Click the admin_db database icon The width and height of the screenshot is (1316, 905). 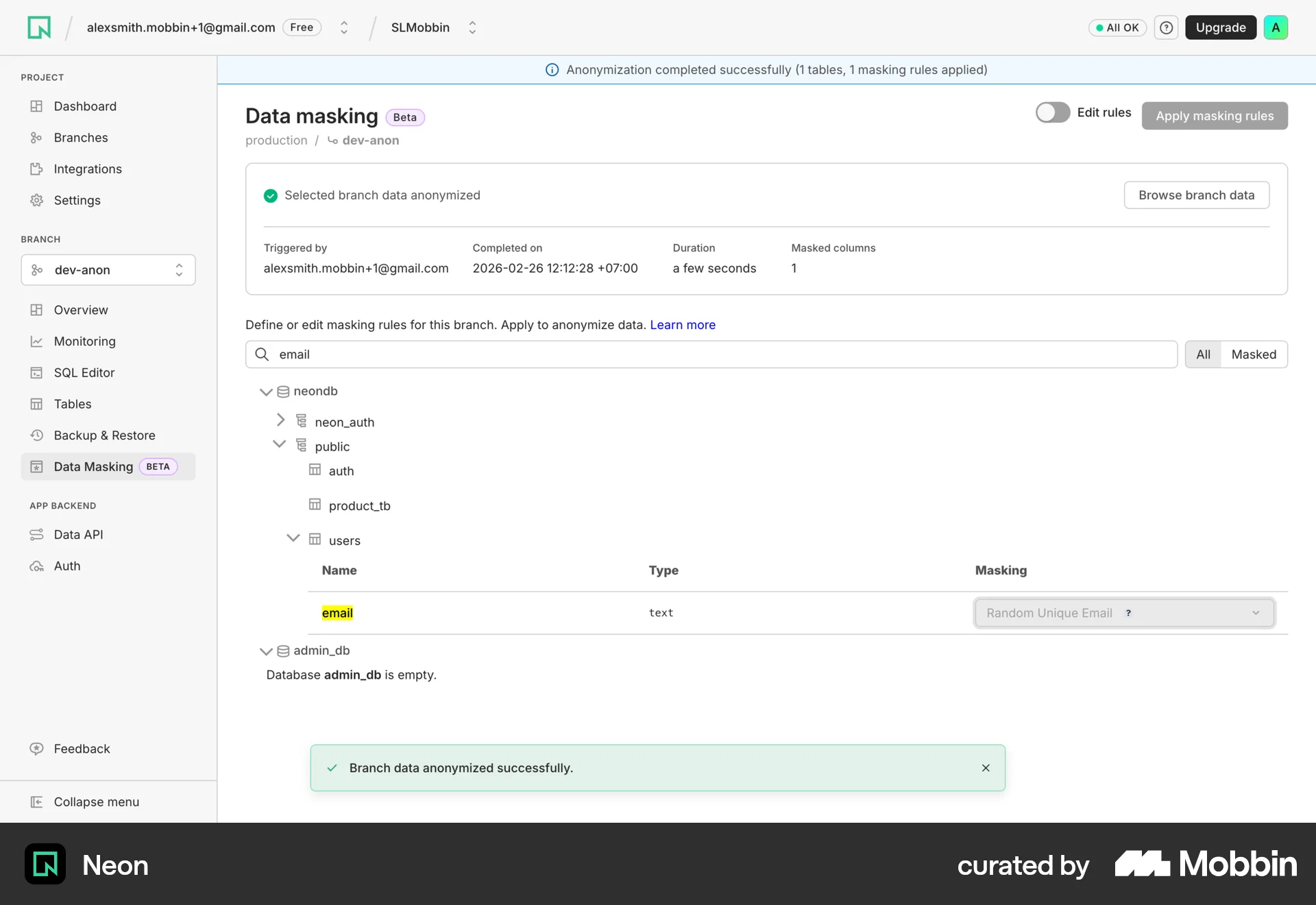pos(283,651)
